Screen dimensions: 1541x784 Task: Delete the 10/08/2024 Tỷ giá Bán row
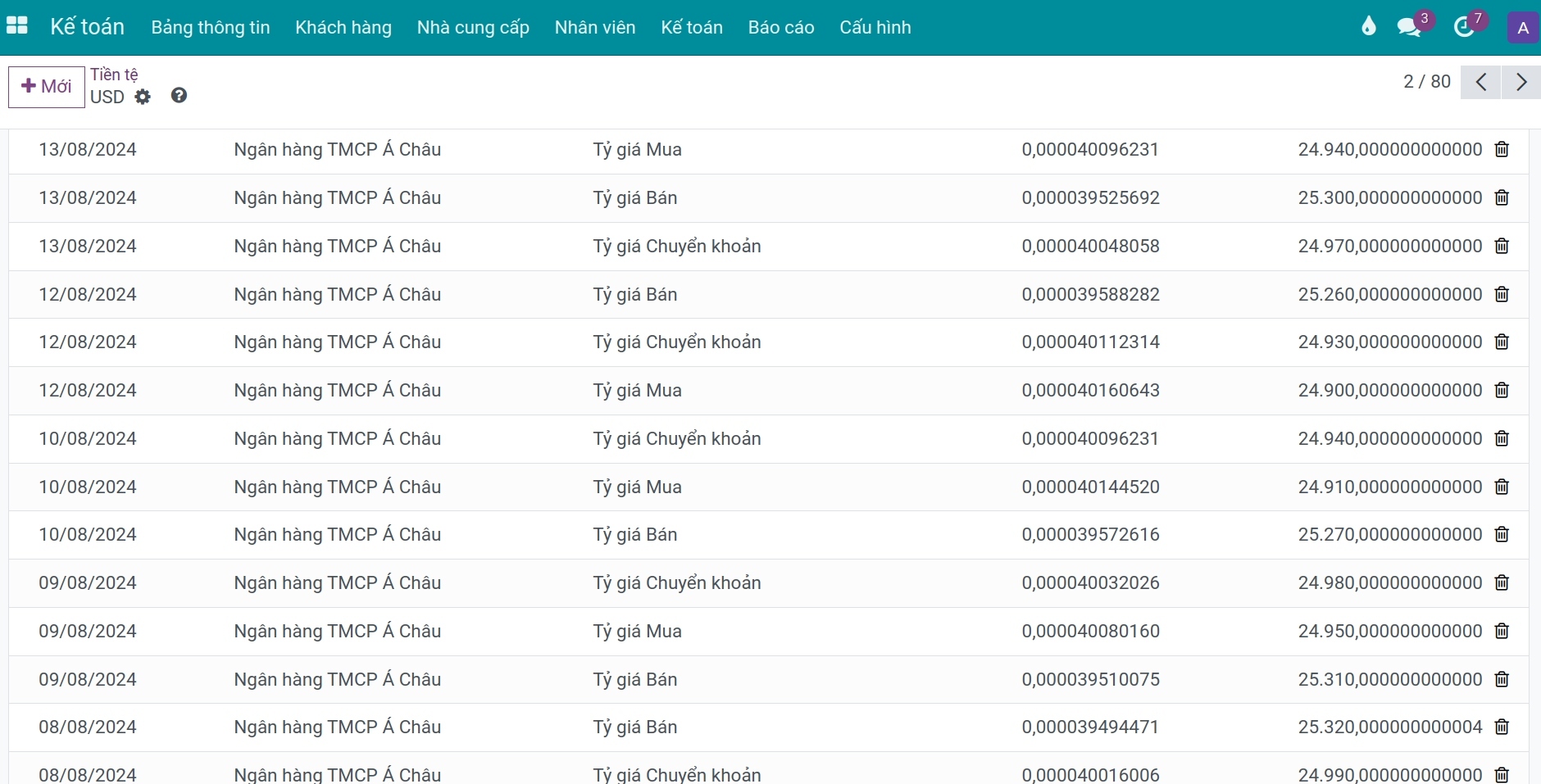(x=1502, y=534)
